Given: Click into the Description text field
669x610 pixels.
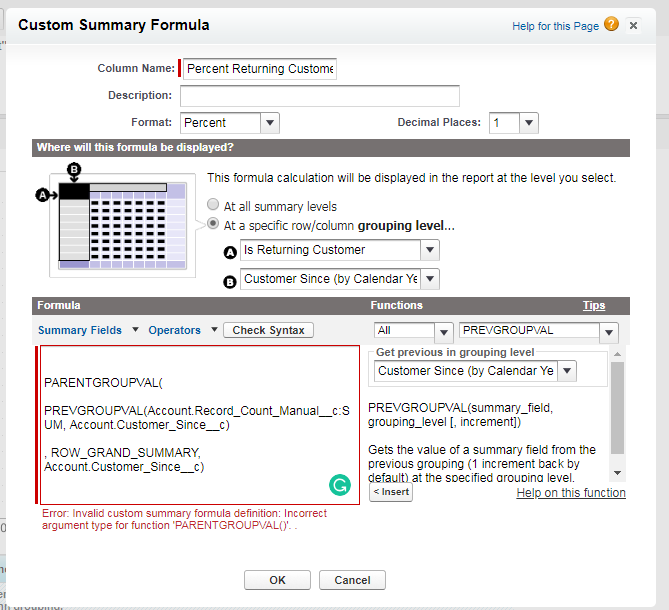Looking at the screenshot, I should (319, 96).
